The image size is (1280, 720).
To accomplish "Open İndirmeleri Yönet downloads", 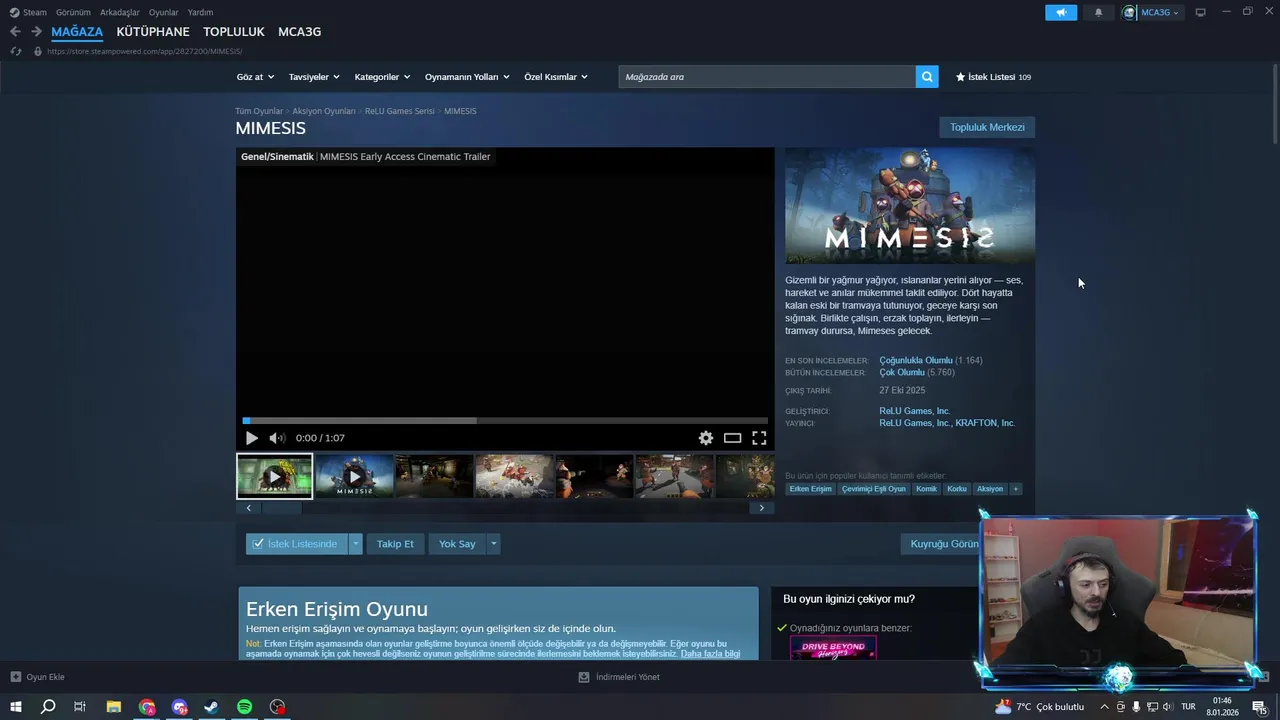I will [619, 677].
